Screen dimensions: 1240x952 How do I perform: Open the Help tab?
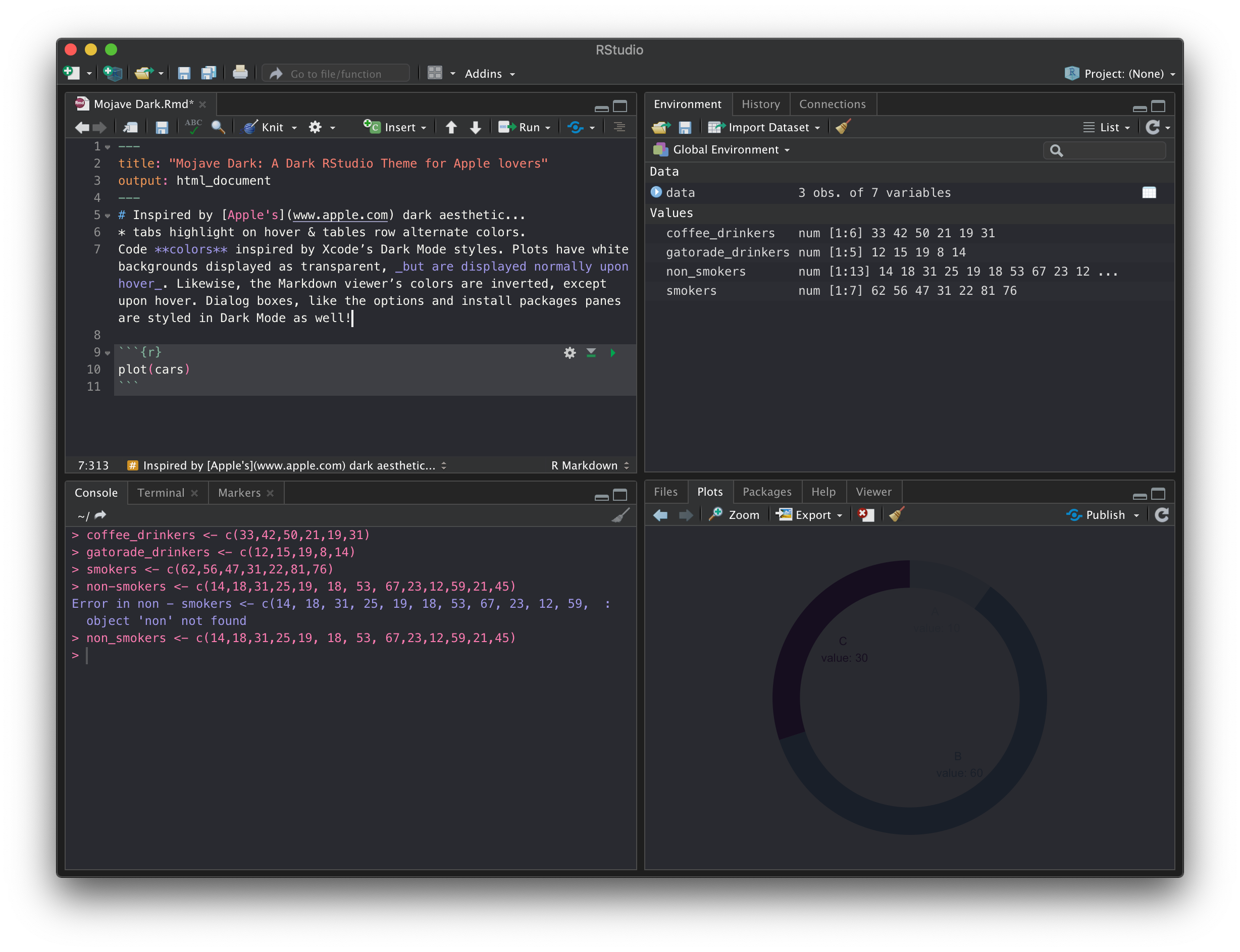tap(823, 492)
